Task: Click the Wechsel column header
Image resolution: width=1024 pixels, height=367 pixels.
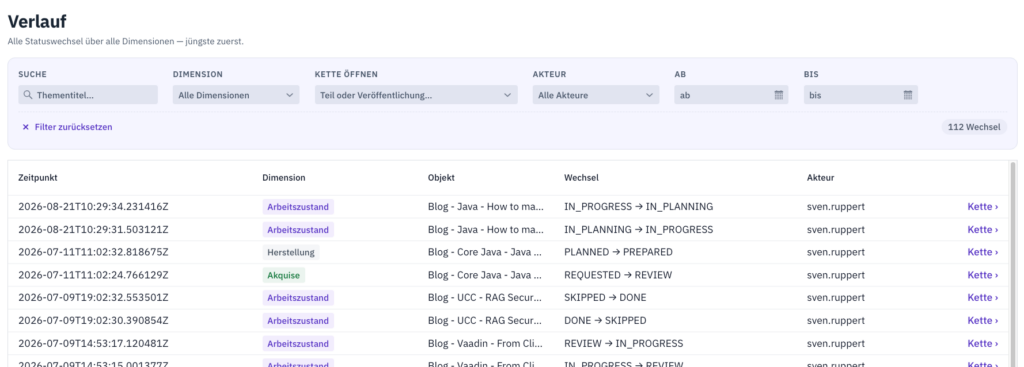Action: [x=581, y=178]
